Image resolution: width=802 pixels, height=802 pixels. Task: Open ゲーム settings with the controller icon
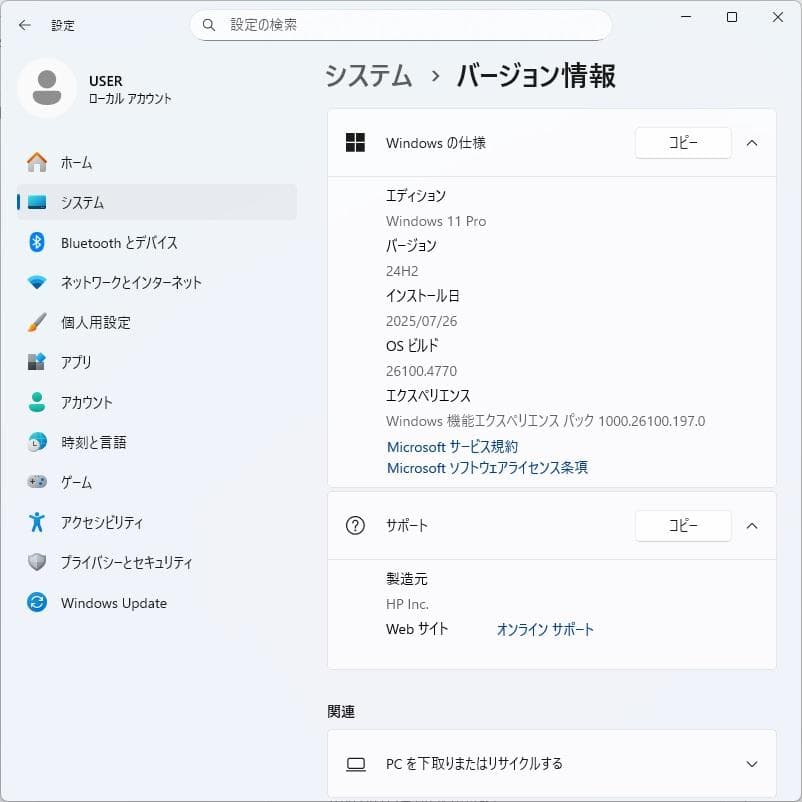pos(35,482)
